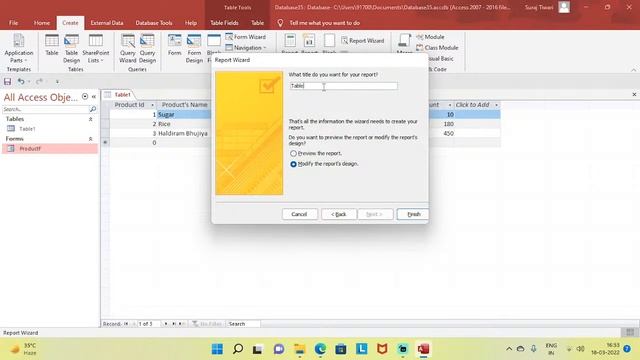Open Microsoft Edge from taskbar

click(320, 349)
